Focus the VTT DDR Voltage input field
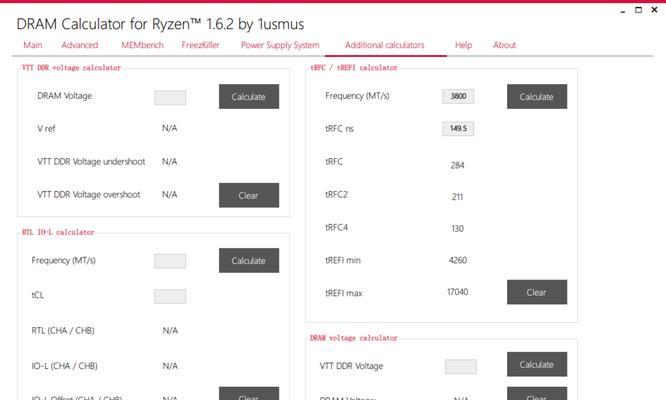The height and width of the screenshot is (400, 666). 461,367
